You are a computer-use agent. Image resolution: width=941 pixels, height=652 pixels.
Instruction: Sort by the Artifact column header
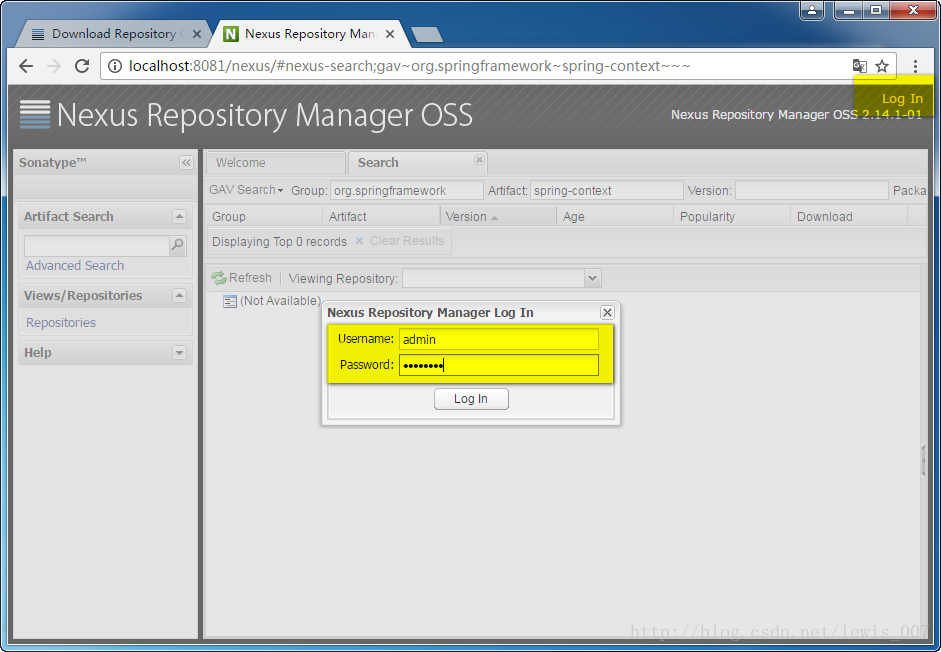pos(380,216)
